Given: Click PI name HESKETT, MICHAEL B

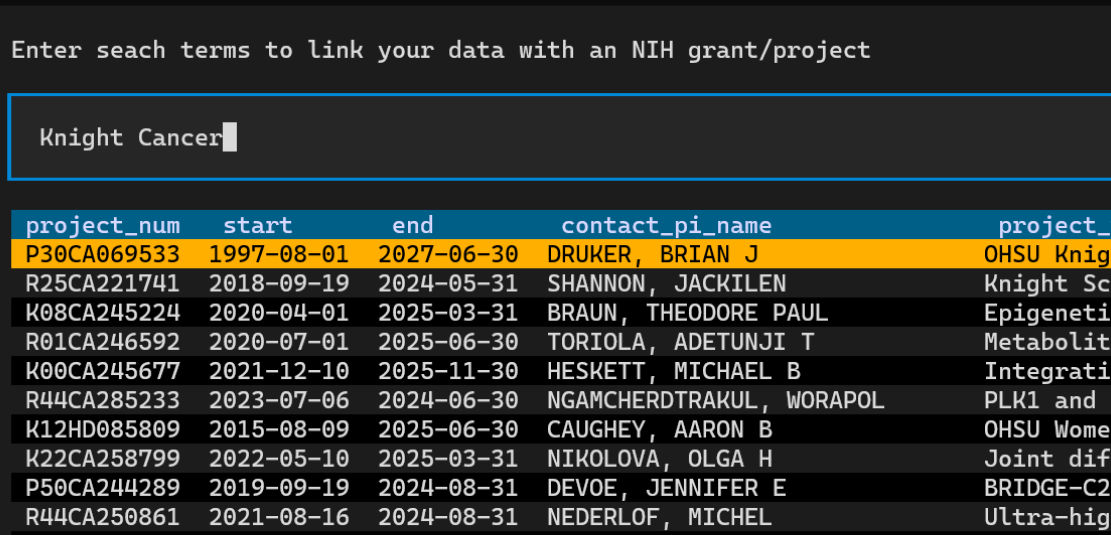Looking at the screenshot, I should [x=673, y=372].
